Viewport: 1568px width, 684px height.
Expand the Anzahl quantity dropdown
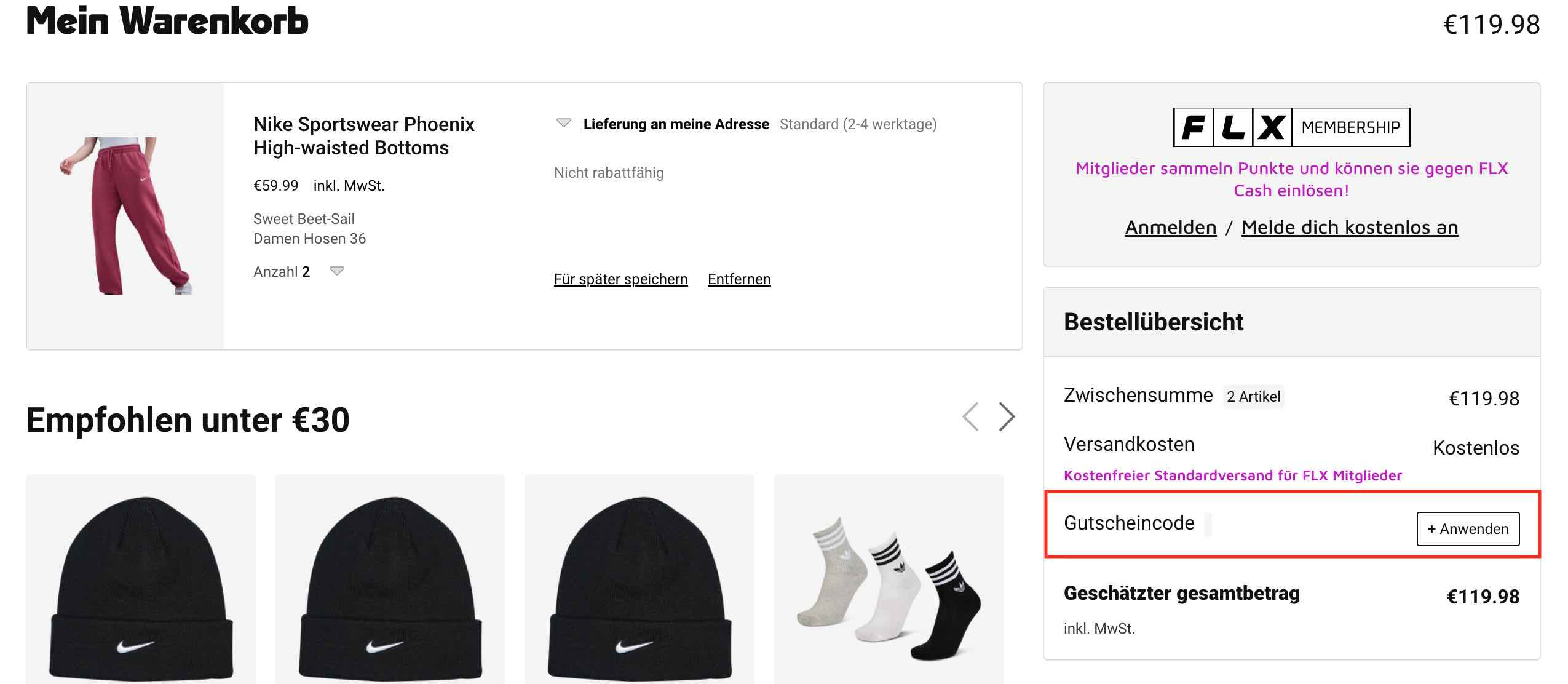tap(337, 271)
